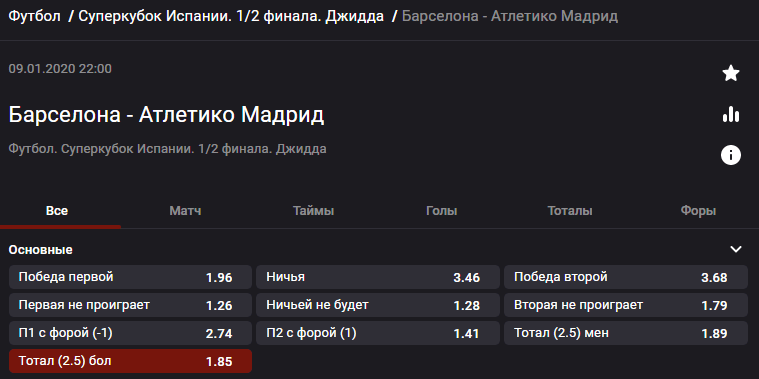Add match to favorites with star icon
This screenshot has width=759, height=379.
[x=730, y=73]
